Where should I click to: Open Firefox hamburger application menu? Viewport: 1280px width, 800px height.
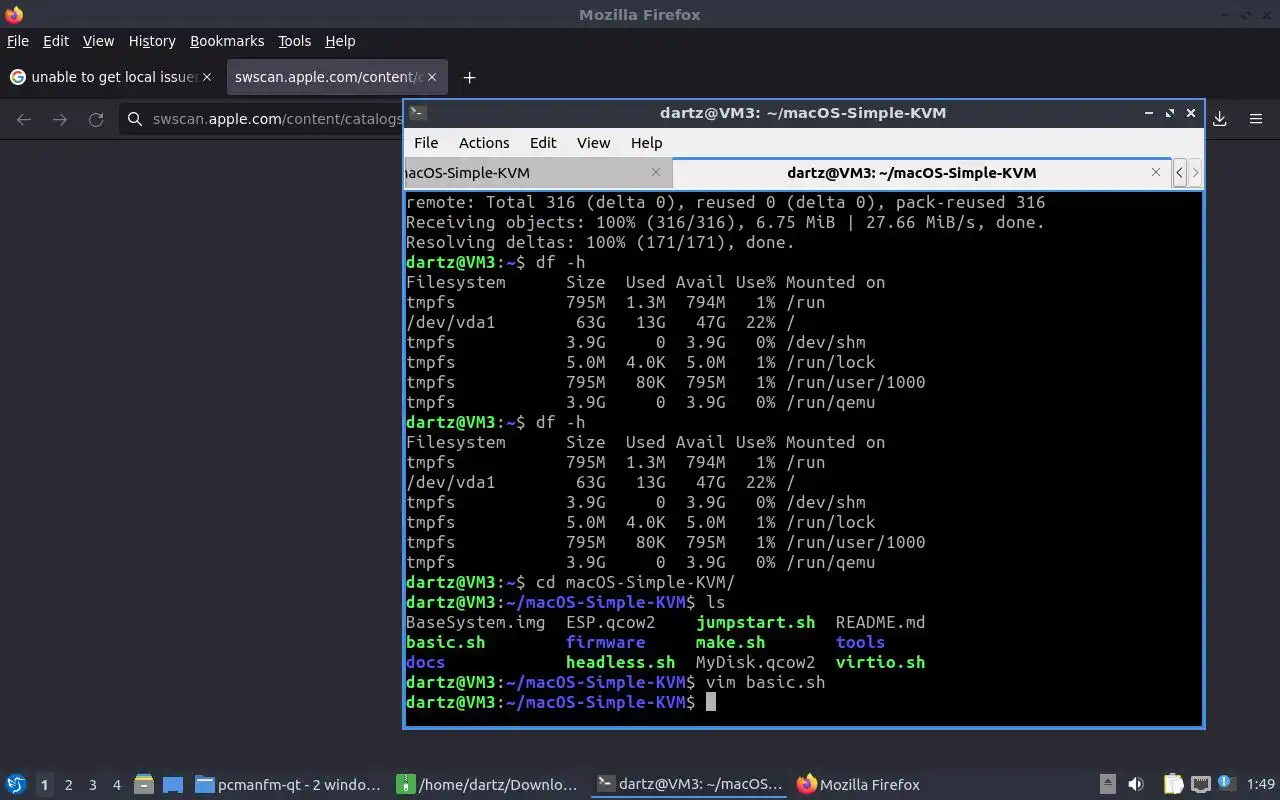tap(1256, 119)
